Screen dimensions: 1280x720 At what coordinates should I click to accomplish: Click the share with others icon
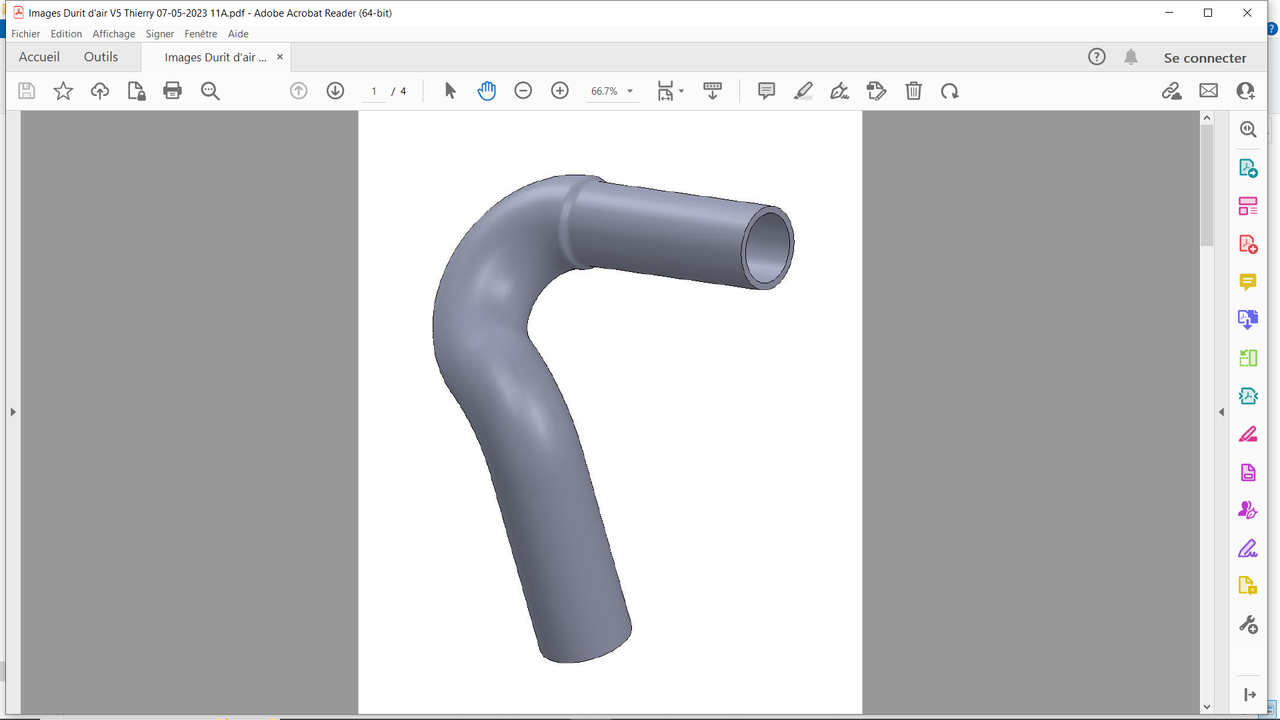point(1246,91)
